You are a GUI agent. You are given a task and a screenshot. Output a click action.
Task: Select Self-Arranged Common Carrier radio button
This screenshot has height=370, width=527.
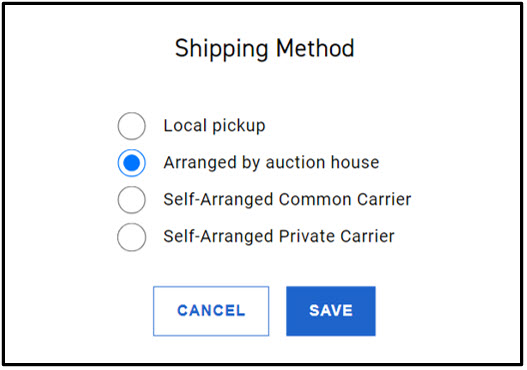pyautogui.click(x=131, y=200)
